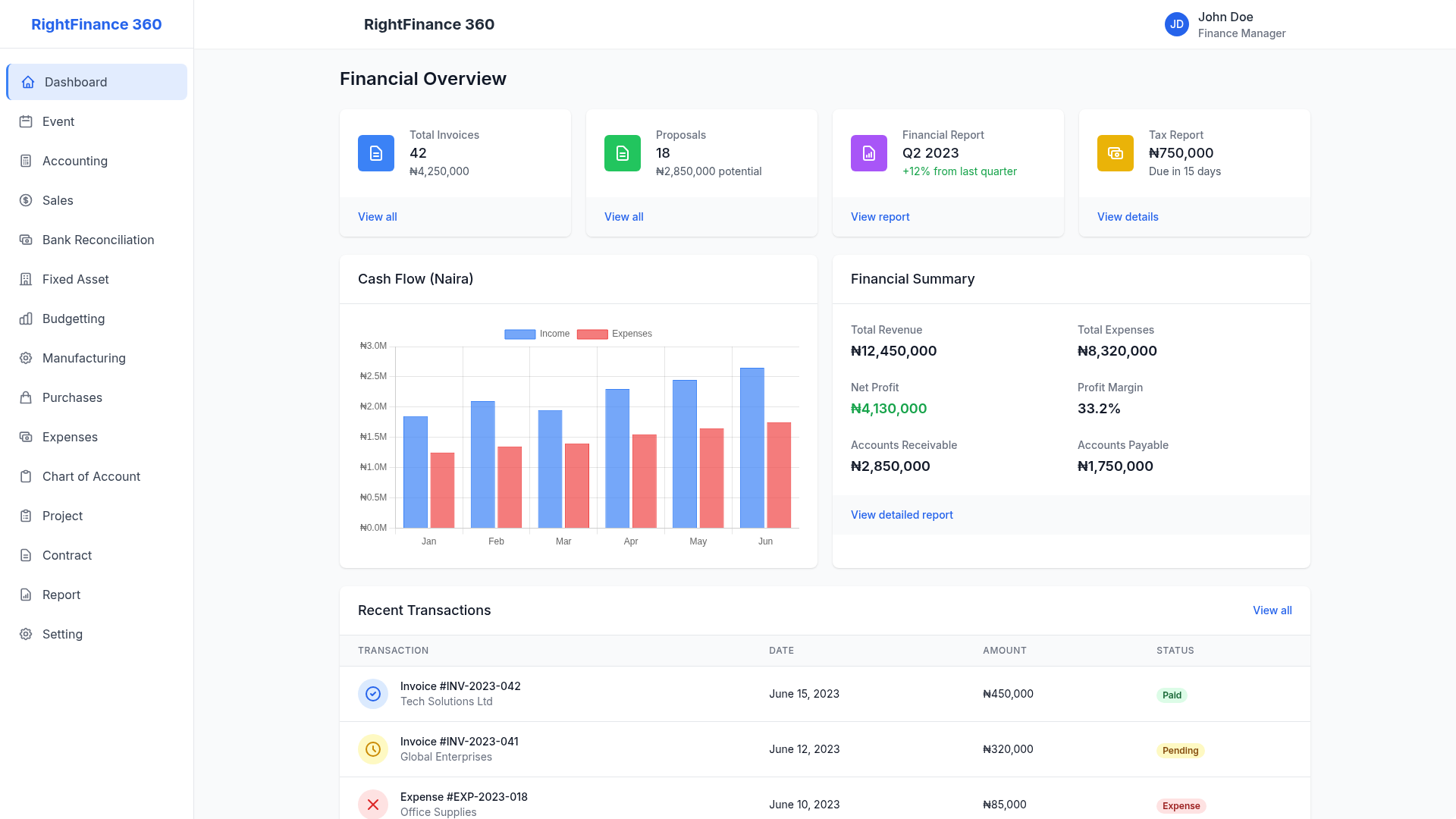The height and width of the screenshot is (819, 1456).
Task: Click the blue checkmark icon for INV-2023-042
Action: coord(373,694)
